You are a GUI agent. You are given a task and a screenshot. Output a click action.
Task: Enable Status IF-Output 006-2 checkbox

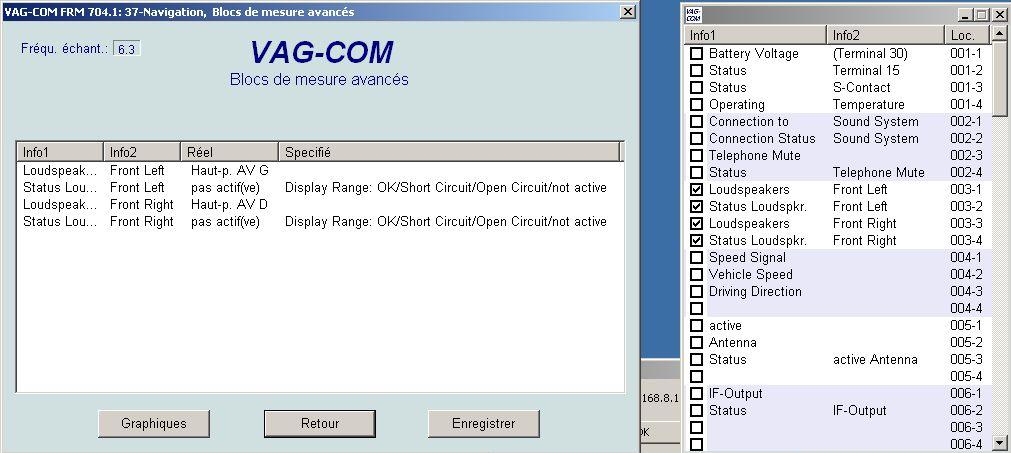coord(696,410)
